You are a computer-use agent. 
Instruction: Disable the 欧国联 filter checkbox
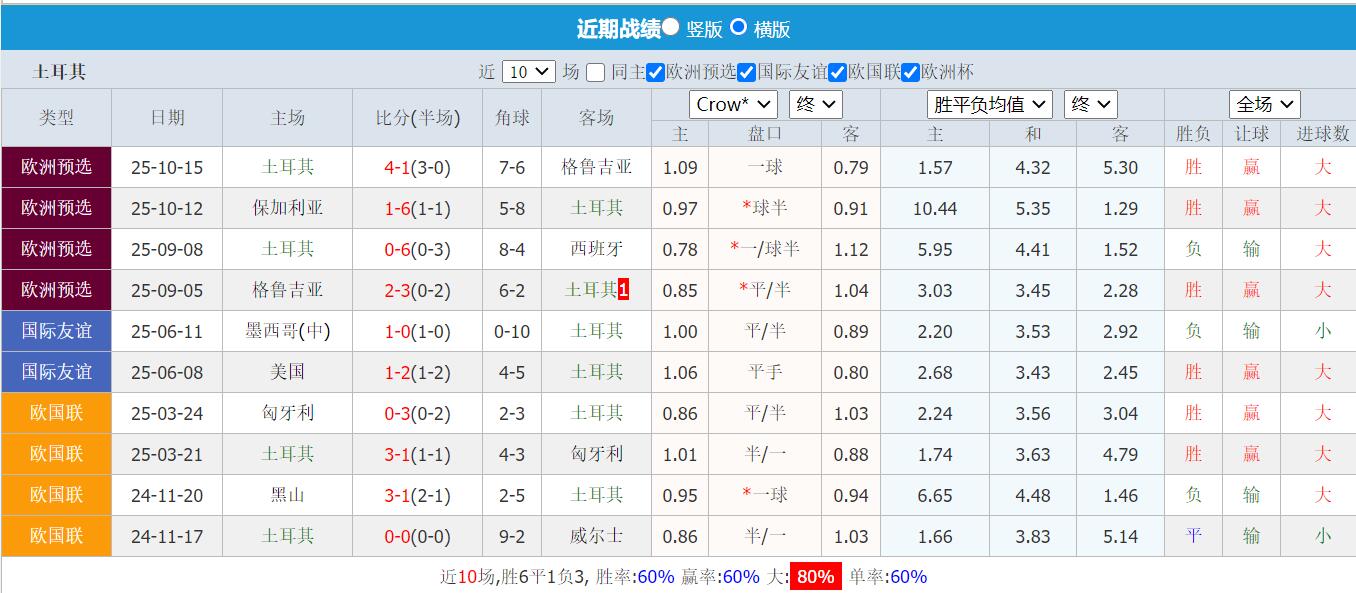838,71
